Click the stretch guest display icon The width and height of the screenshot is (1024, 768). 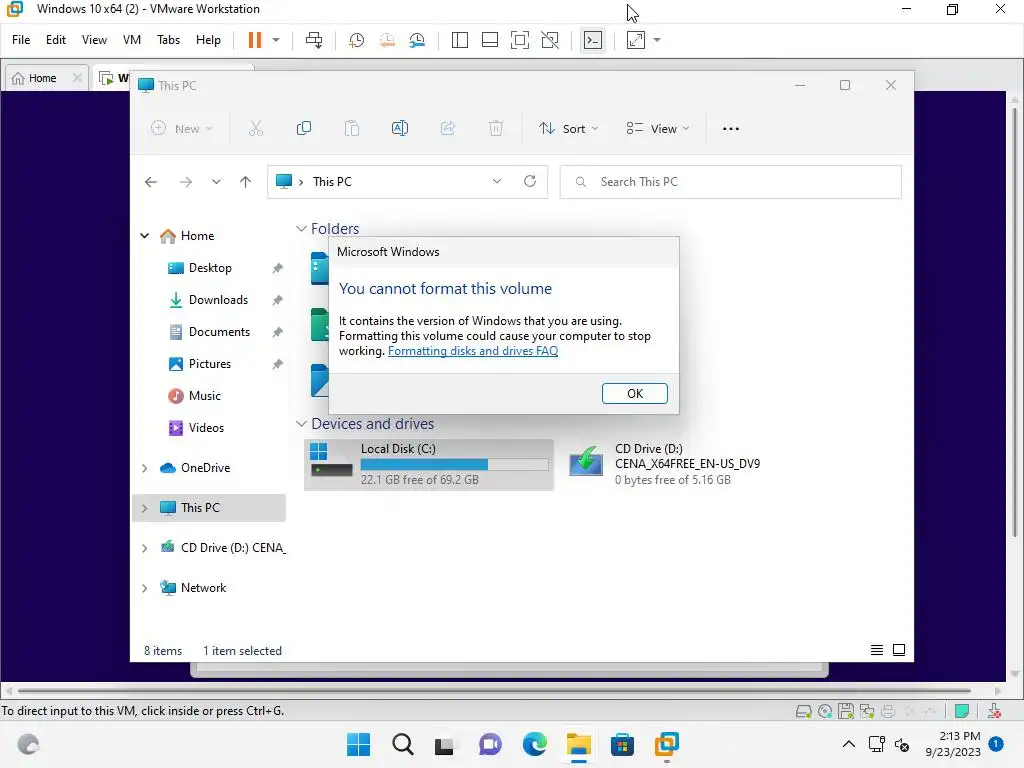[x=636, y=40]
